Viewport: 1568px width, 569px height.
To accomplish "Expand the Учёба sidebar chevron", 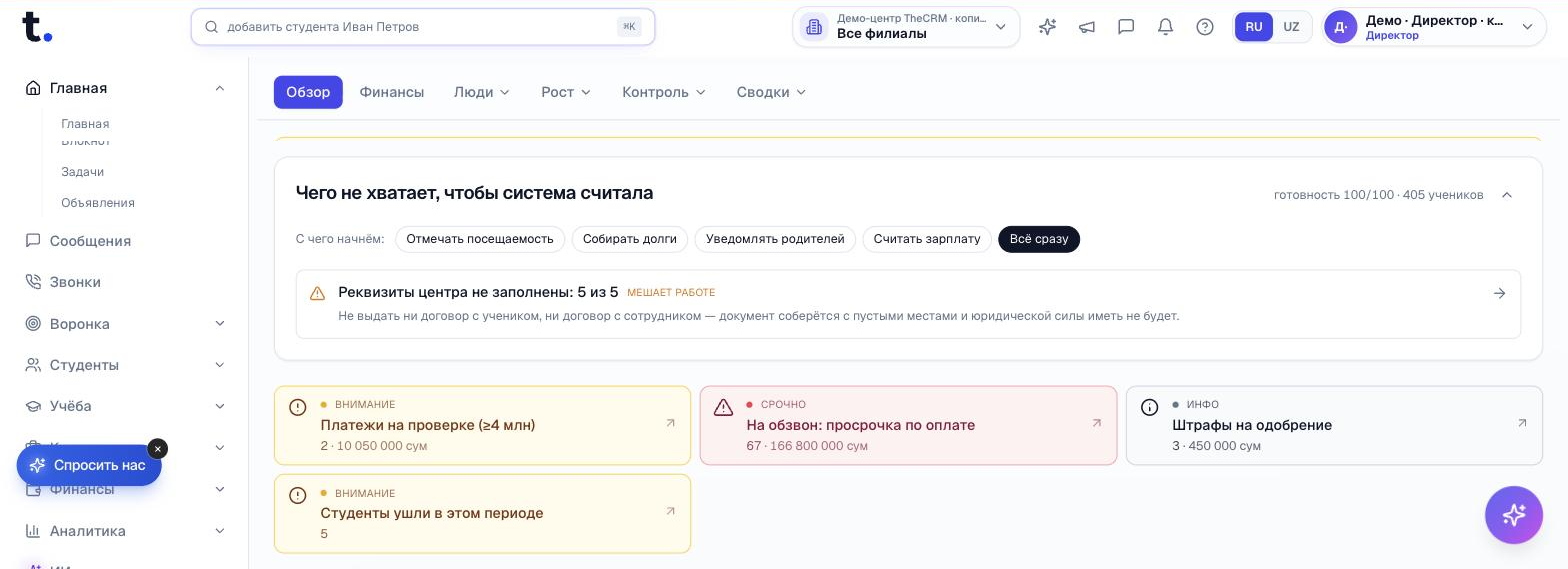I will tap(220, 406).
